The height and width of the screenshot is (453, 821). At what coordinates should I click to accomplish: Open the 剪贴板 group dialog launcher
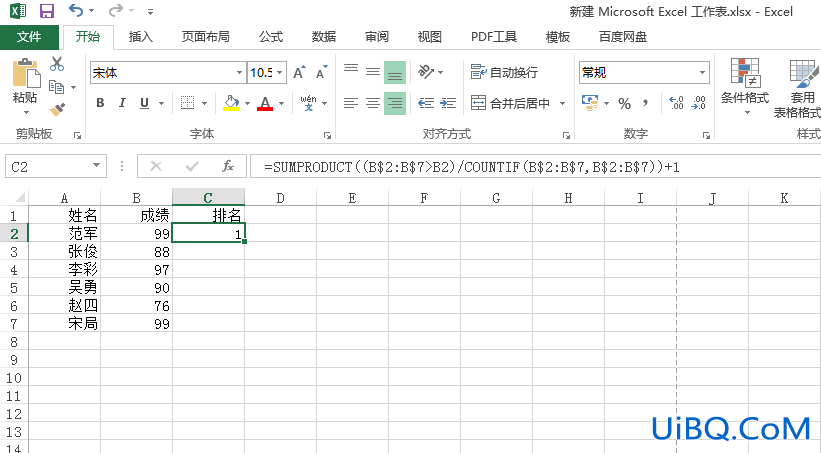coord(77,136)
